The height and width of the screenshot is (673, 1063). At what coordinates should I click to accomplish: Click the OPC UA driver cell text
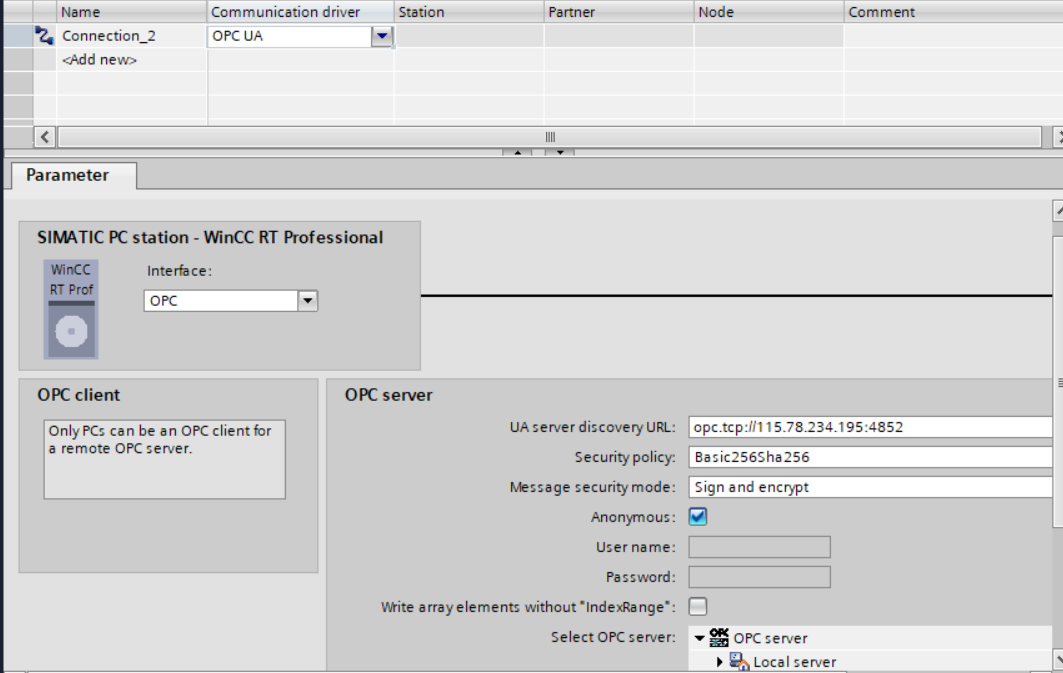point(237,36)
